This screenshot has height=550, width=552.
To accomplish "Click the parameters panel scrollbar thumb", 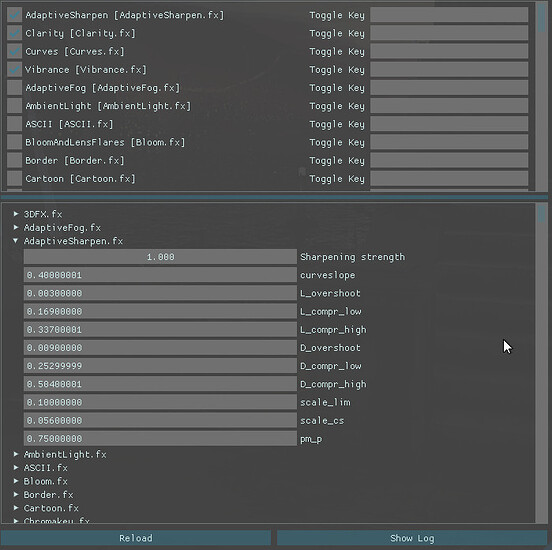I will [x=541, y=214].
